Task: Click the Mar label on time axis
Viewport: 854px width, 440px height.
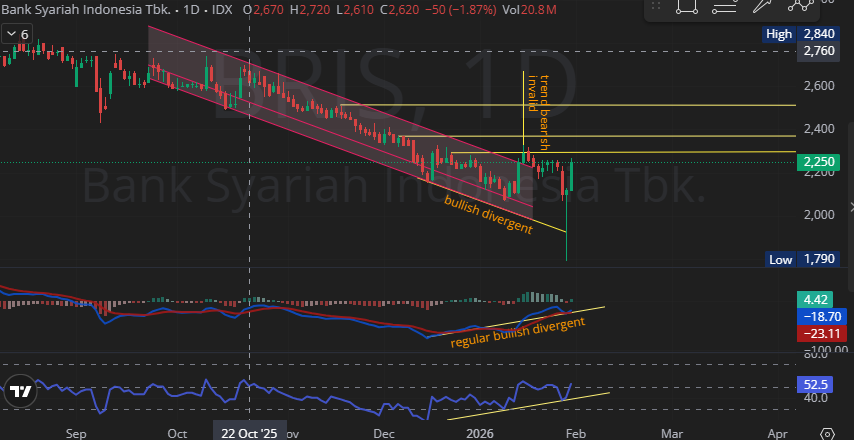Action: coord(671,433)
